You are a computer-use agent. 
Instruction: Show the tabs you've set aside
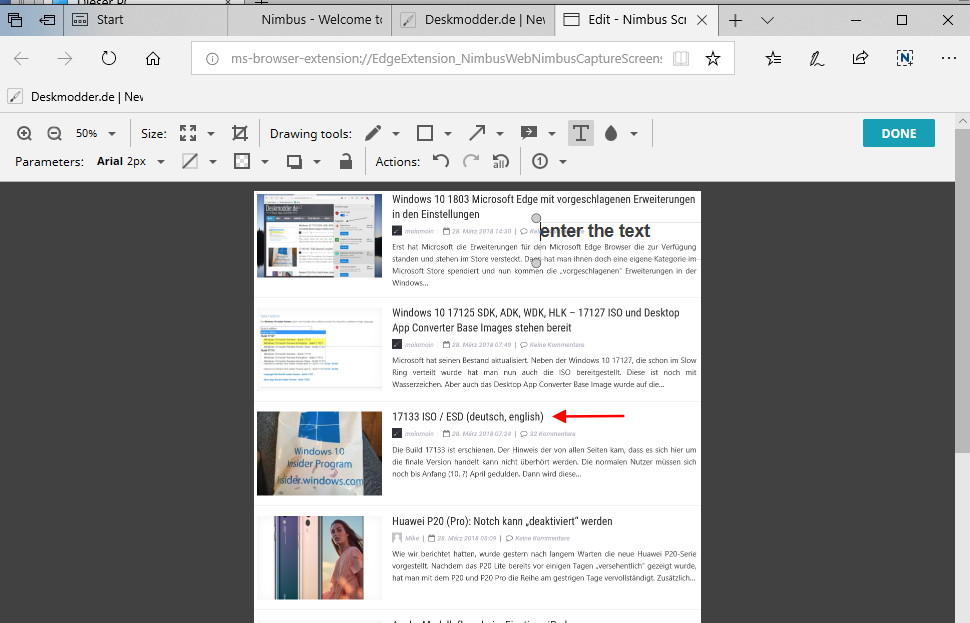tap(15, 20)
